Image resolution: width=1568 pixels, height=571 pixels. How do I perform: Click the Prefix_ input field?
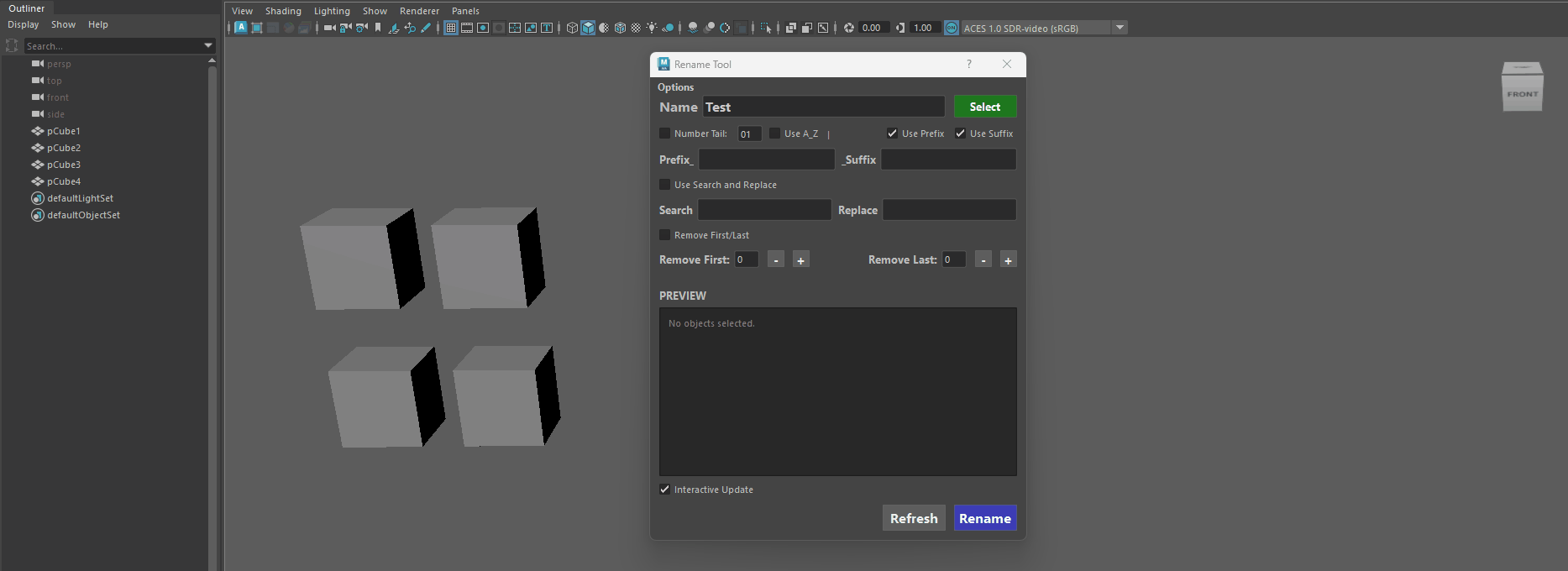tap(767, 160)
